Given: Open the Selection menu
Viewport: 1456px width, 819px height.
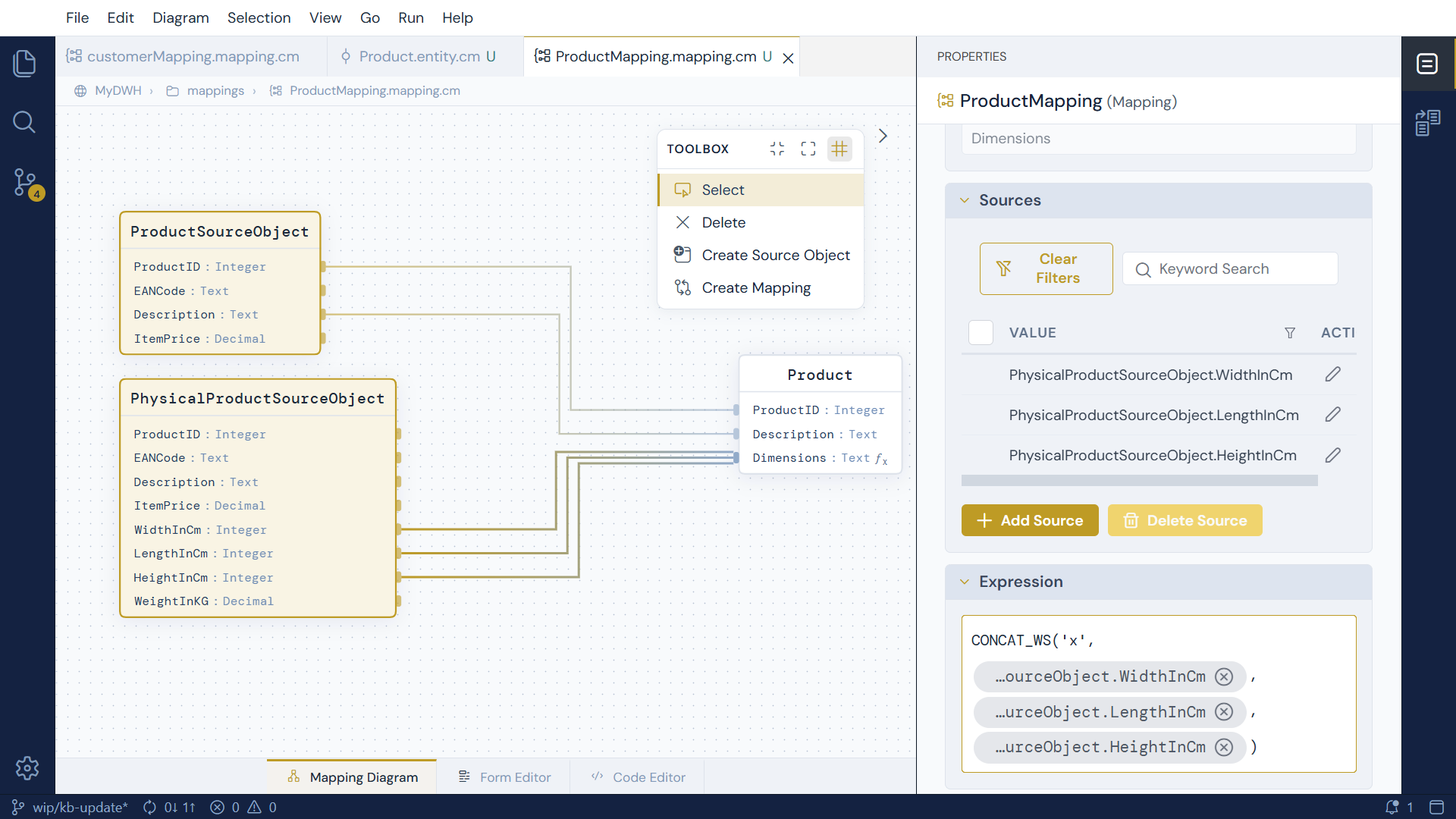Looking at the screenshot, I should click(x=259, y=17).
